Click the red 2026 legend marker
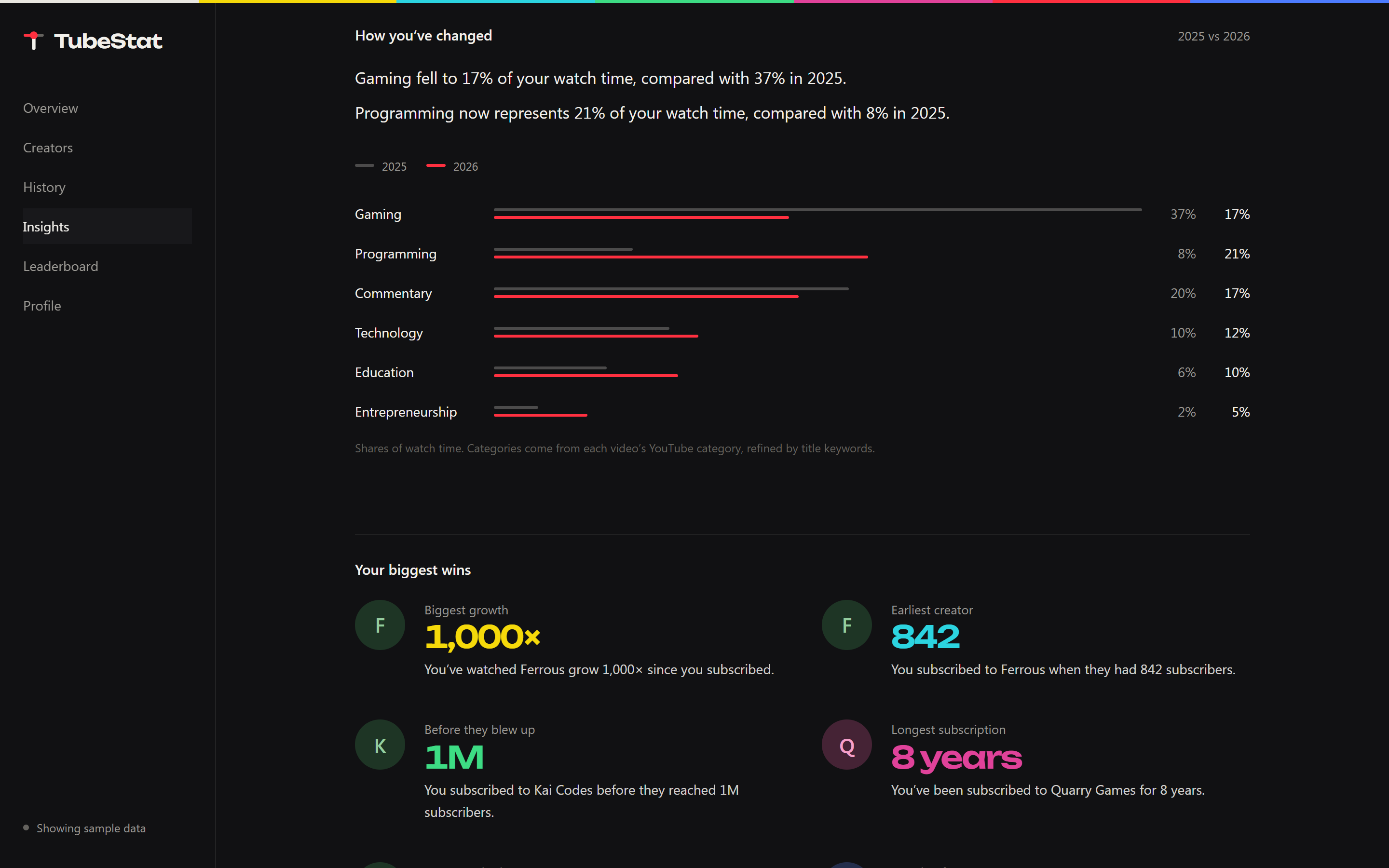The image size is (1389, 868). (x=436, y=166)
